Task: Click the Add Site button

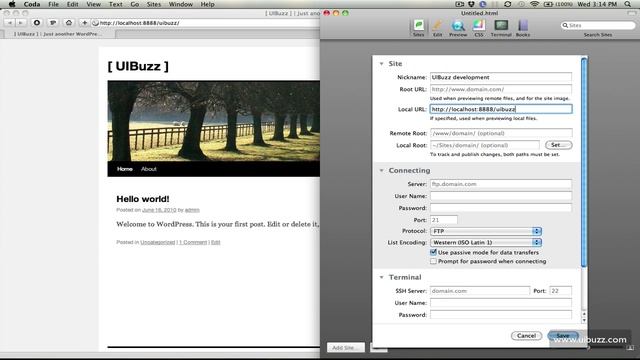Action: point(345,348)
